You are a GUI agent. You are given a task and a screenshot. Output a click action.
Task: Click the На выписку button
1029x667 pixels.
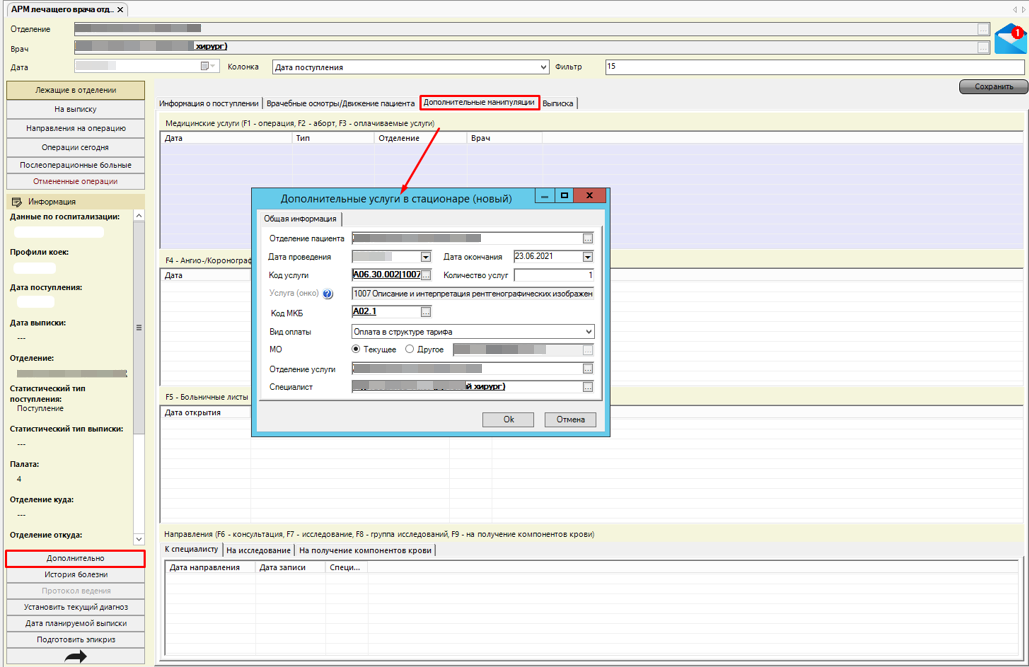point(75,109)
